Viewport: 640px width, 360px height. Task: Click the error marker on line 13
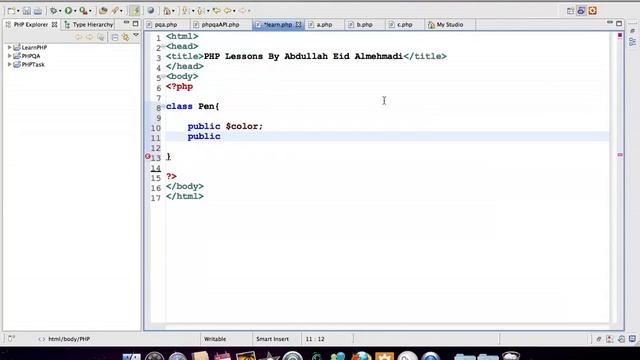pyautogui.click(x=148, y=156)
